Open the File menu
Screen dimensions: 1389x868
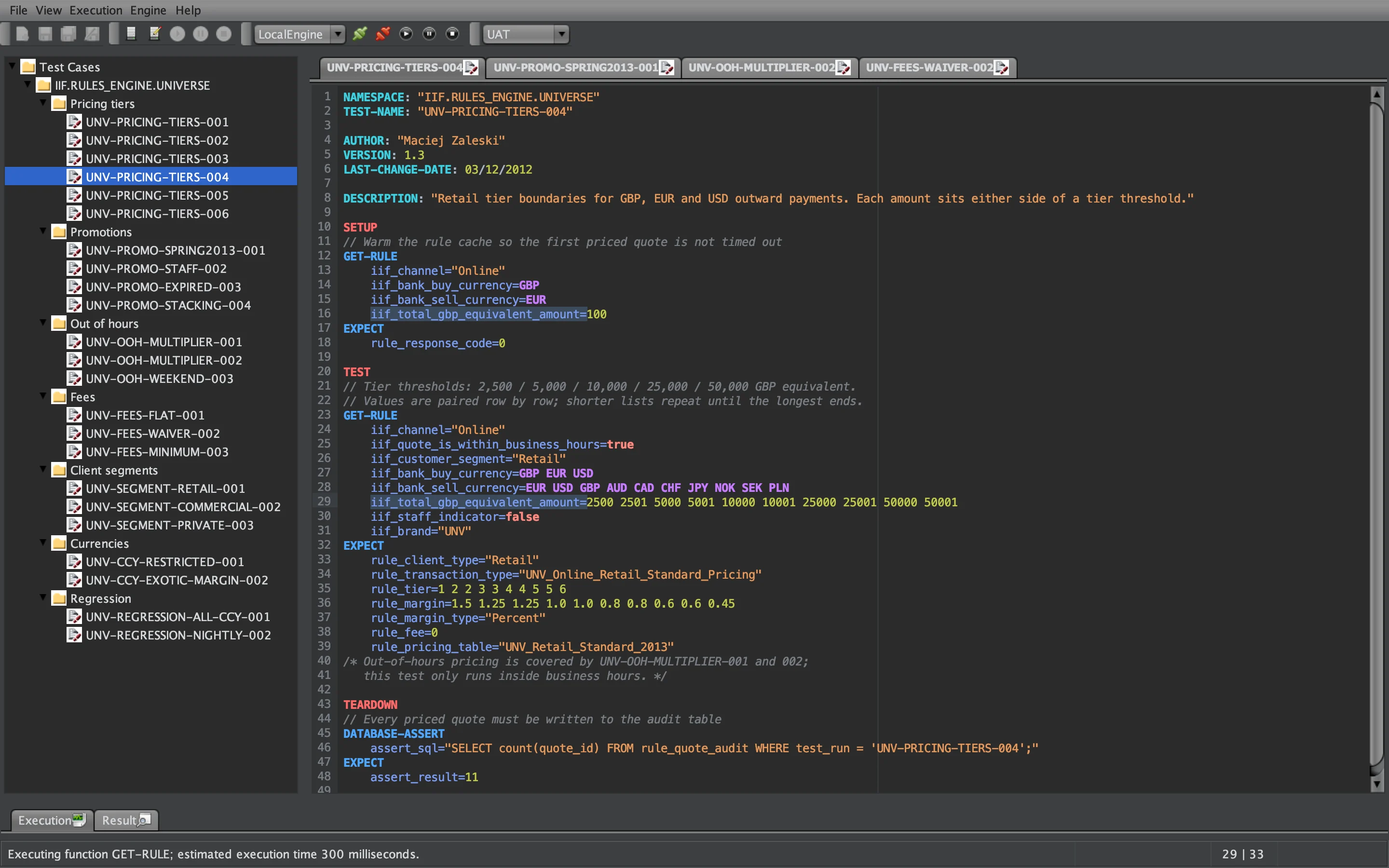[x=18, y=10]
